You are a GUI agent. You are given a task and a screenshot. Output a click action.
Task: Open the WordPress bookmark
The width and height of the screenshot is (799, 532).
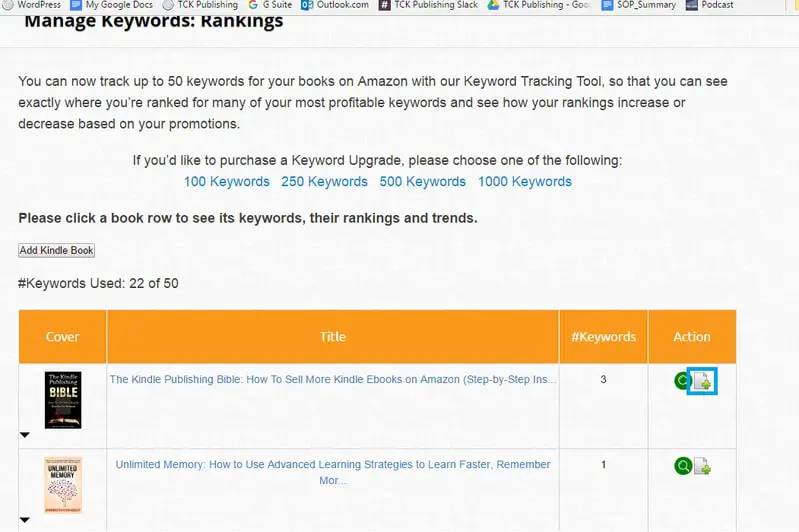pyautogui.click(x=32, y=5)
